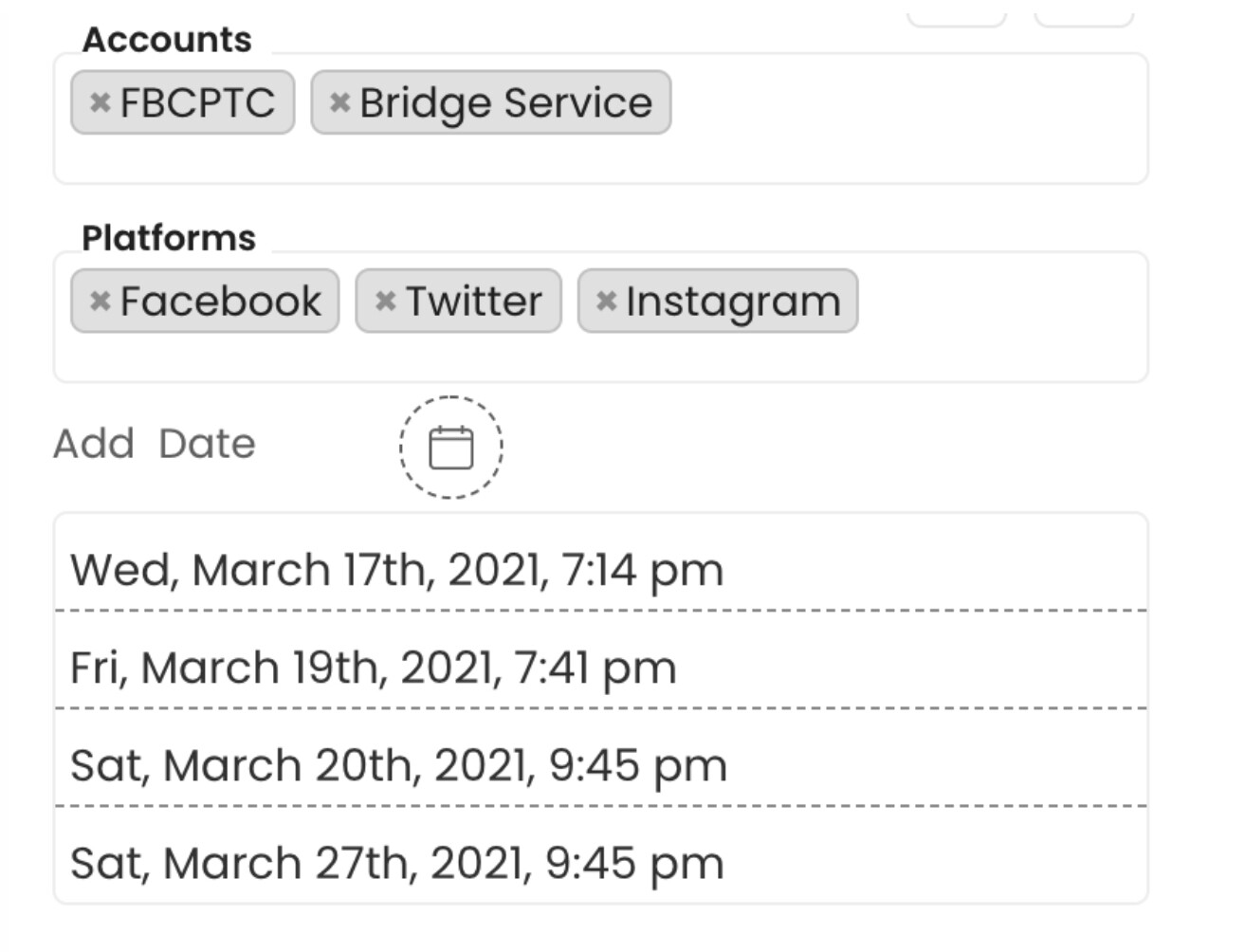Click the Add Date label
The height and width of the screenshot is (952, 1245).
click(154, 444)
